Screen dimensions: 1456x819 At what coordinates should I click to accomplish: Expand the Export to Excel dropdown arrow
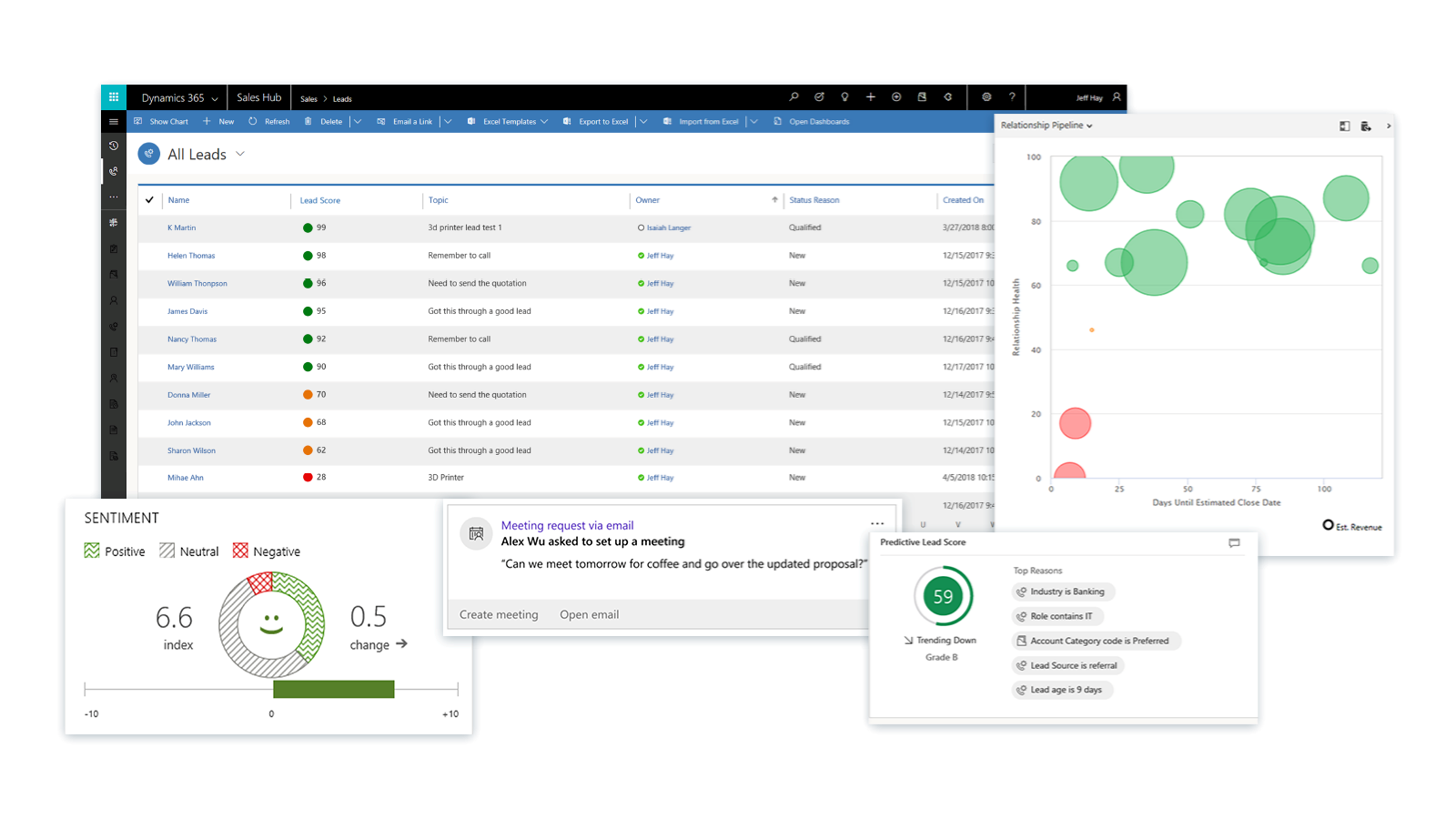(643, 122)
